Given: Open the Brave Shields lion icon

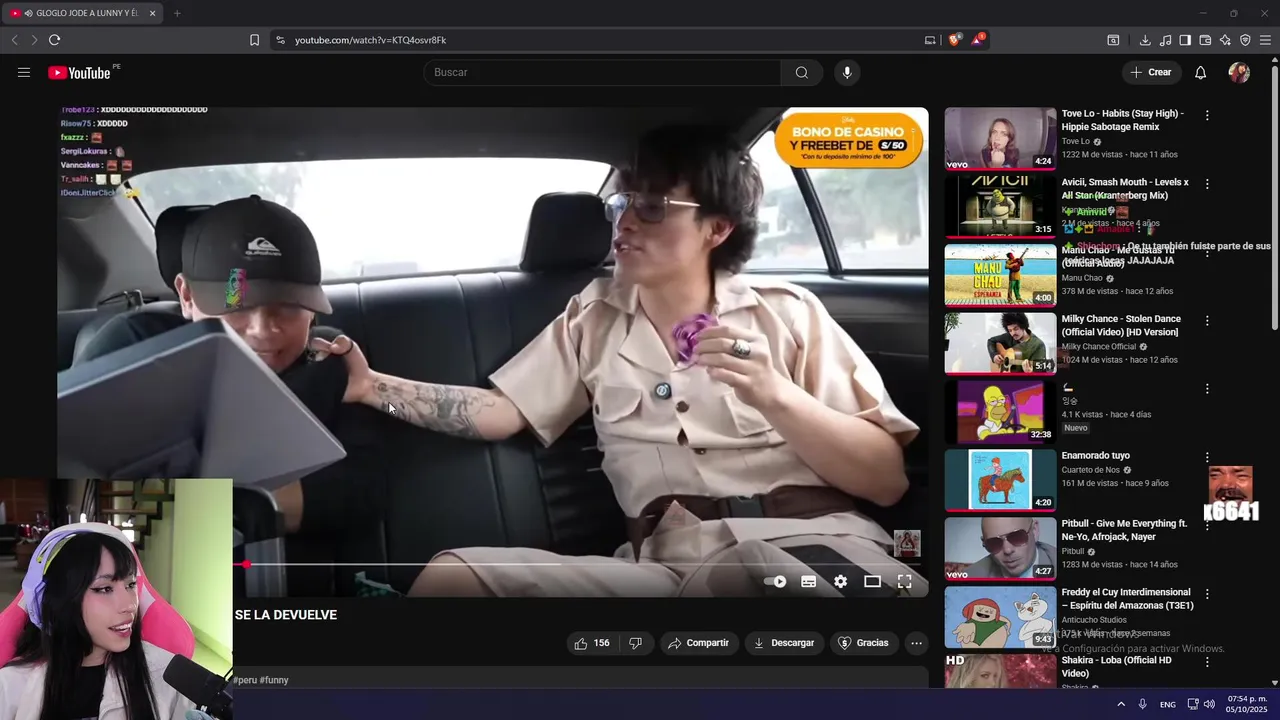Looking at the screenshot, I should tap(954, 40).
